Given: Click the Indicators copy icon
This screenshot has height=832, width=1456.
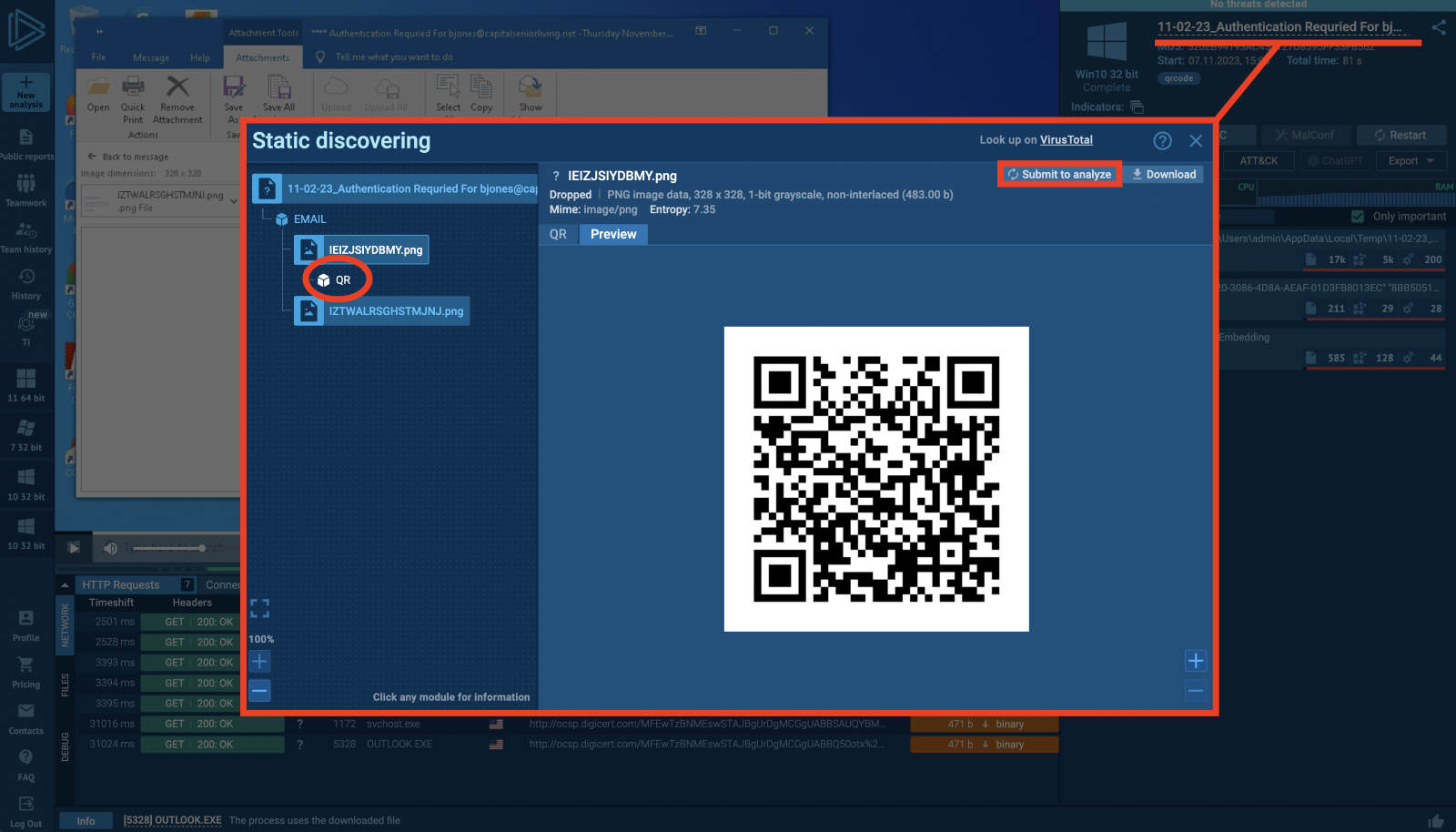Looking at the screenshot, I should 1137,107.
